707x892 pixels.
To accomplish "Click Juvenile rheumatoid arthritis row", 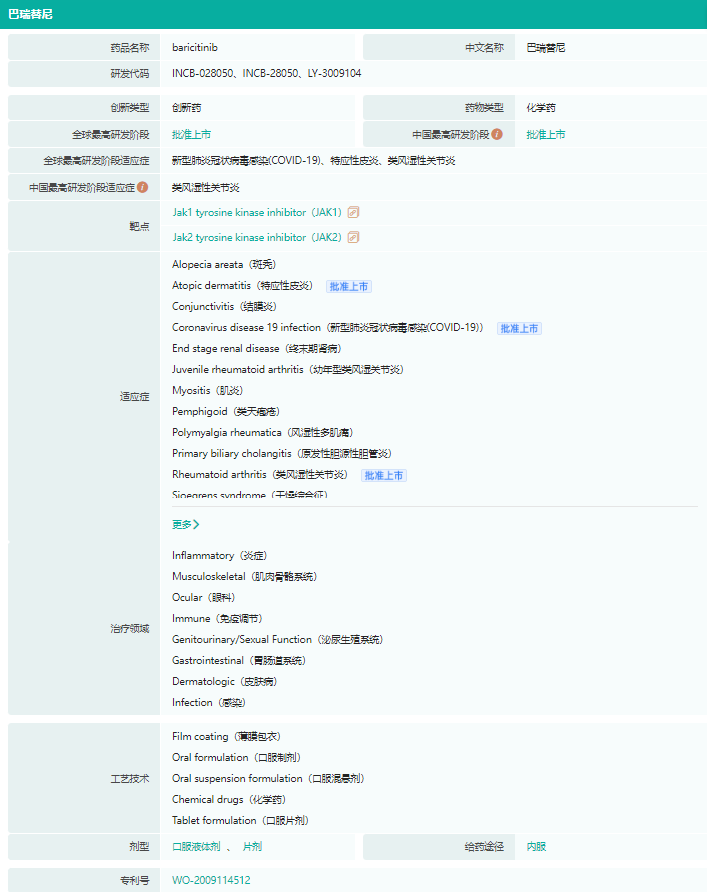I will [287, 370].
